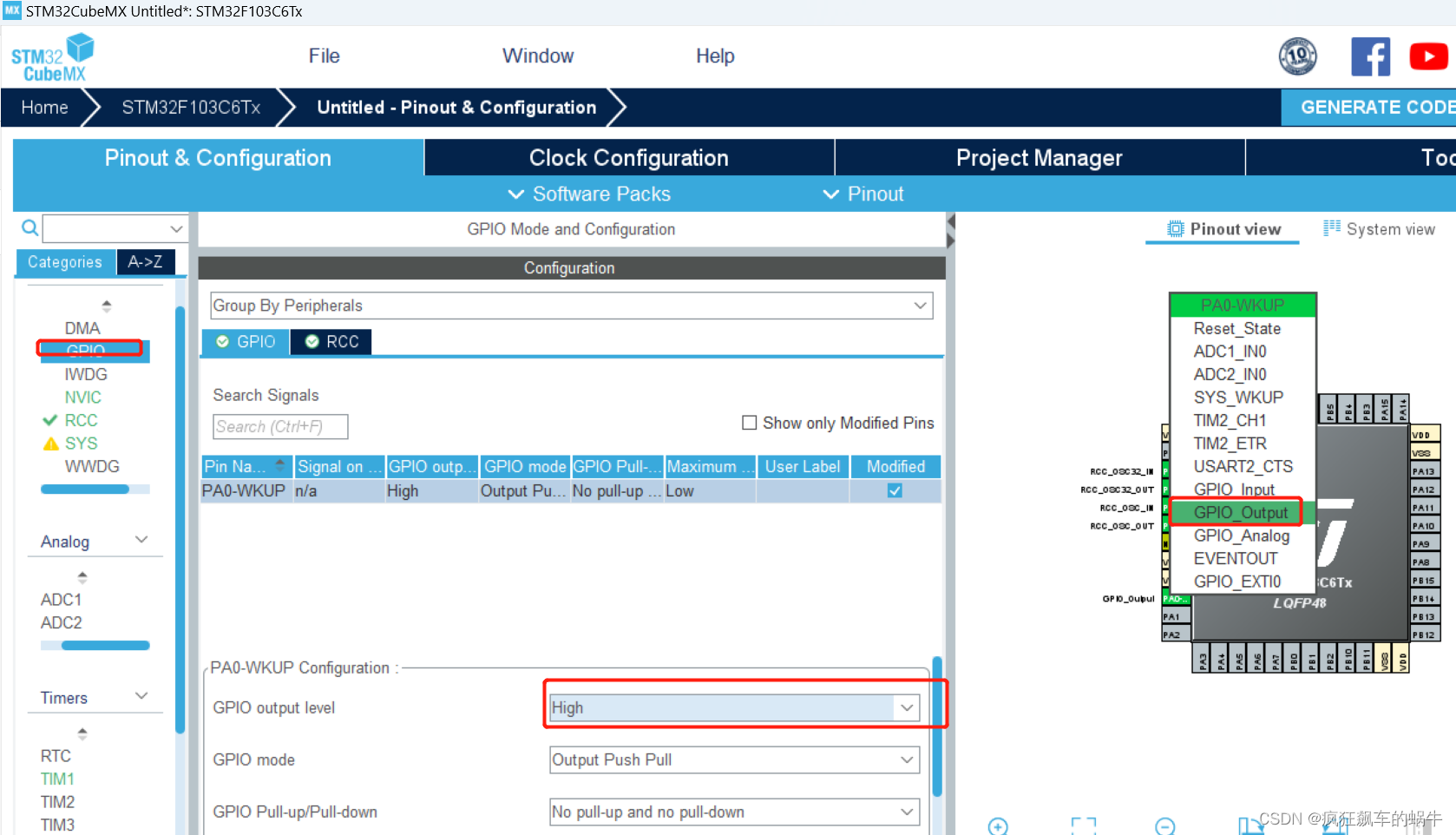Click the GENERATE CODE button
This screenshot has height=835, width=1456.
pyautogui.click(x=1368, y=108)
